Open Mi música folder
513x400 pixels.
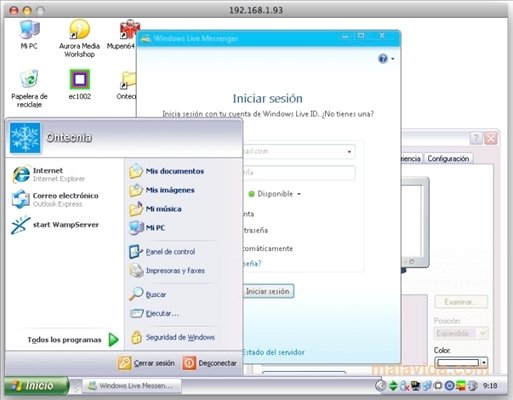coord(155,209)
